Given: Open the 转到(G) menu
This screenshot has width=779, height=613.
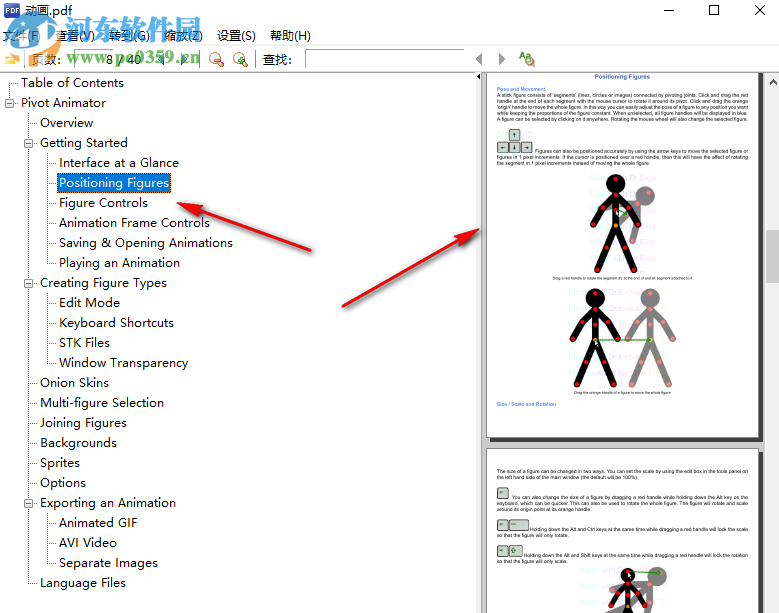Looking at the screenshot, I should [129, 36].
